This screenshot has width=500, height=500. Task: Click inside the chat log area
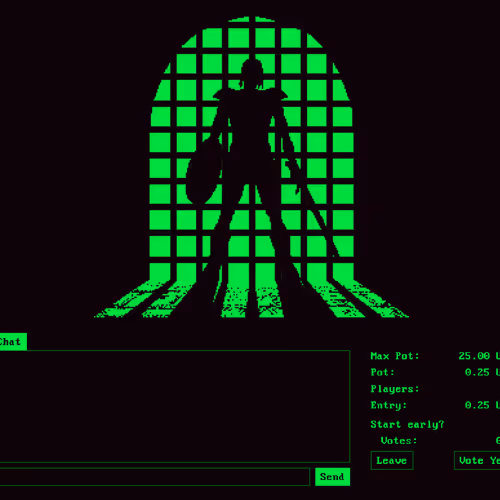pos(175,406)
